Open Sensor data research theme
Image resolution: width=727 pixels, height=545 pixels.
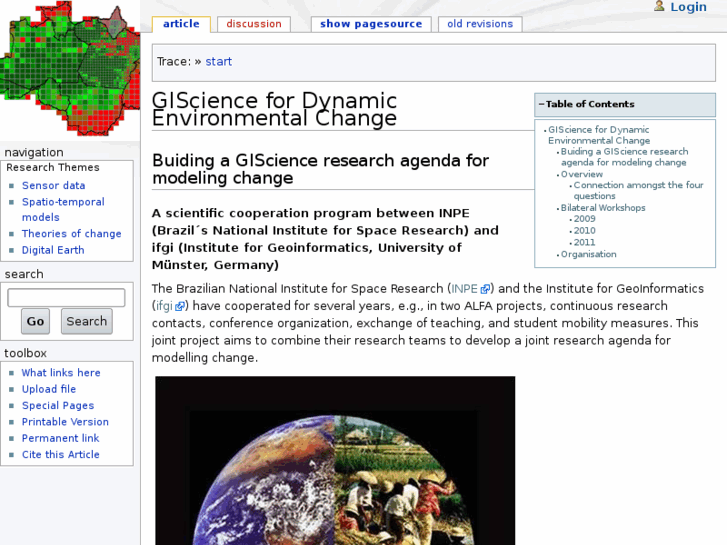tap(53, 186)
